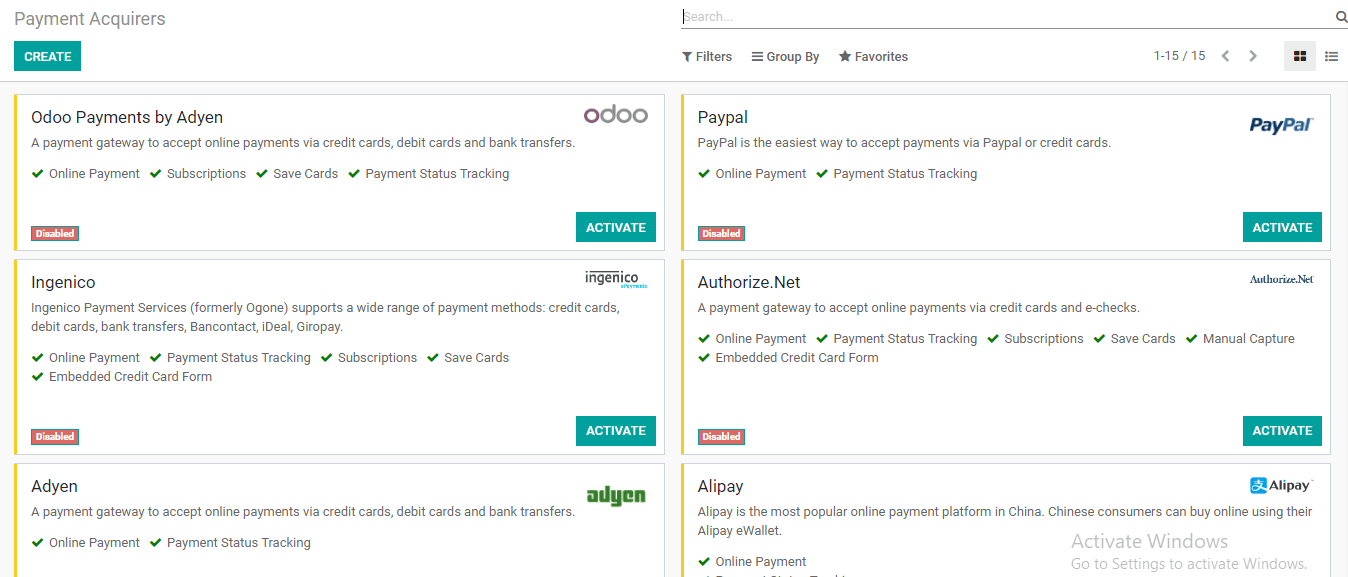
Task: Activate the Paypal acquirer
Action: (x=1282, y=227)
